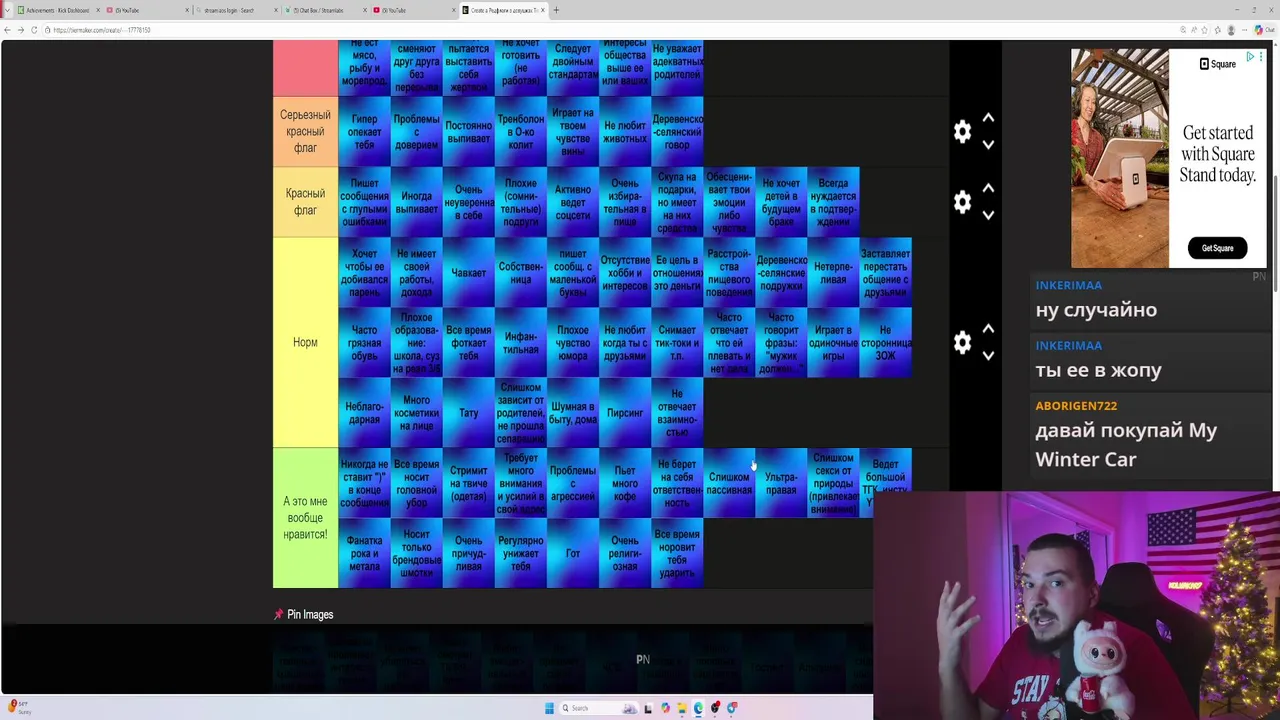
Task: Select tile Тату
Action: [x=468, y=413]
